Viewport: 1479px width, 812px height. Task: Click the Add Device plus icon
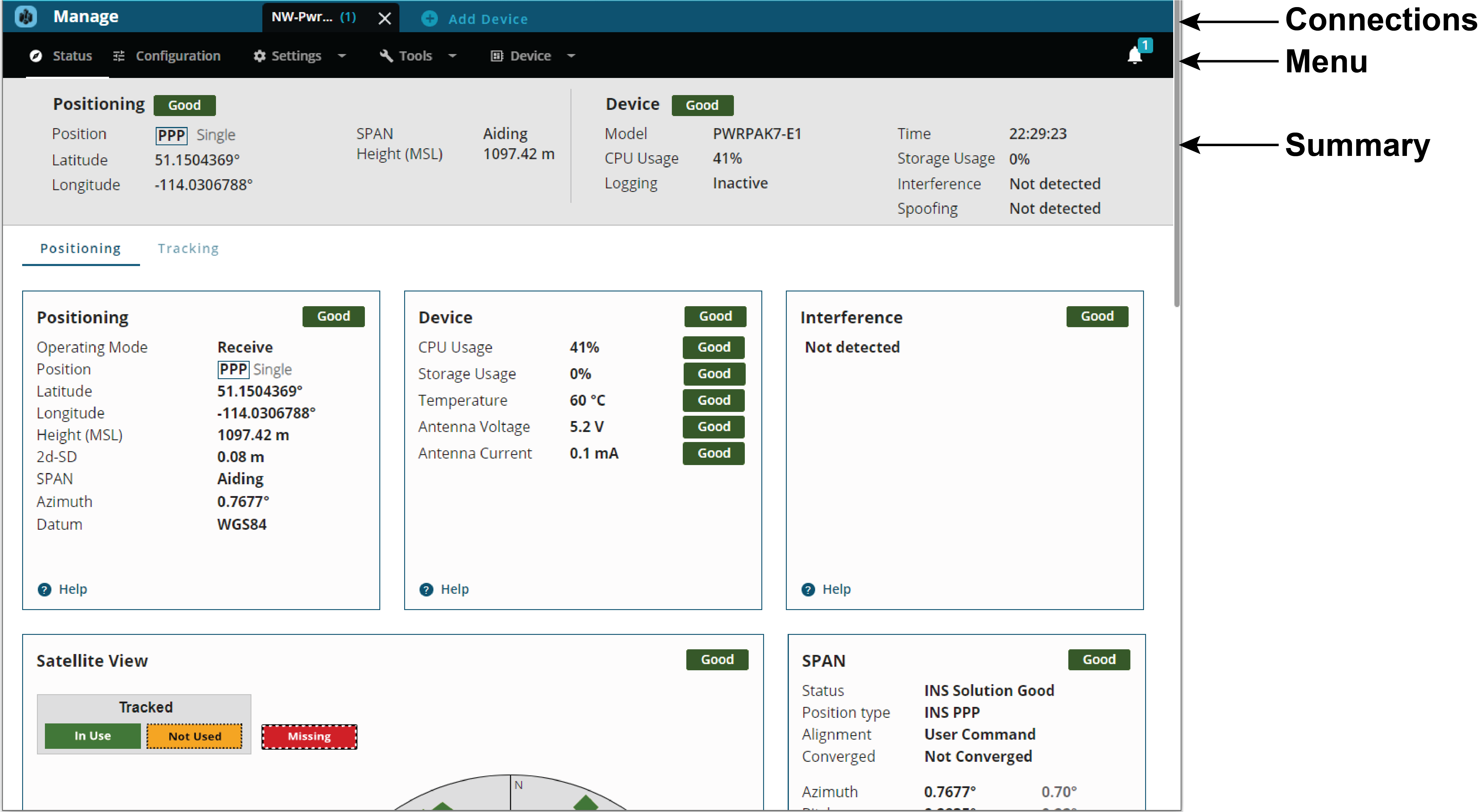[430, 19]
